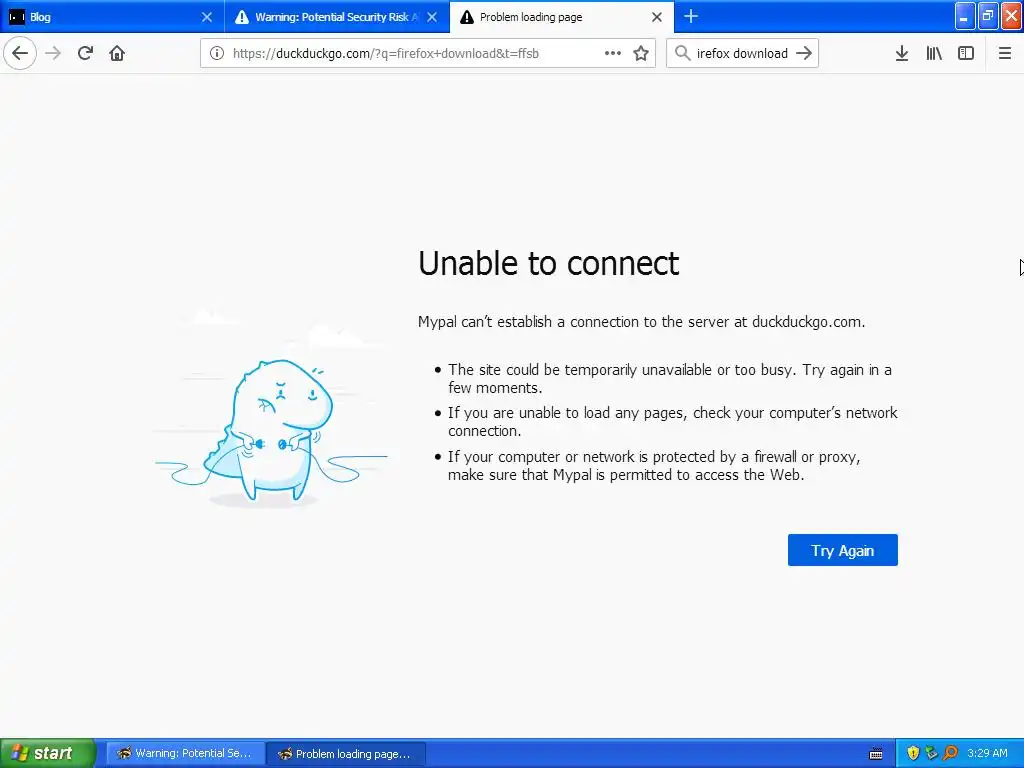Click the forward navigation arrow
Screen dimensions: 1024x768
click(53, 53)
